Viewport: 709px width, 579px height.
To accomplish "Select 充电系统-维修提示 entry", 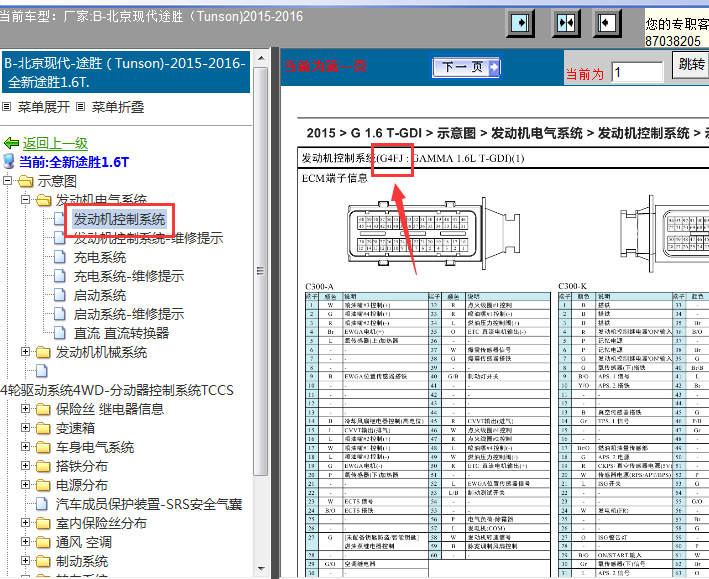I will pyautogui.click(x=129, y=276).
